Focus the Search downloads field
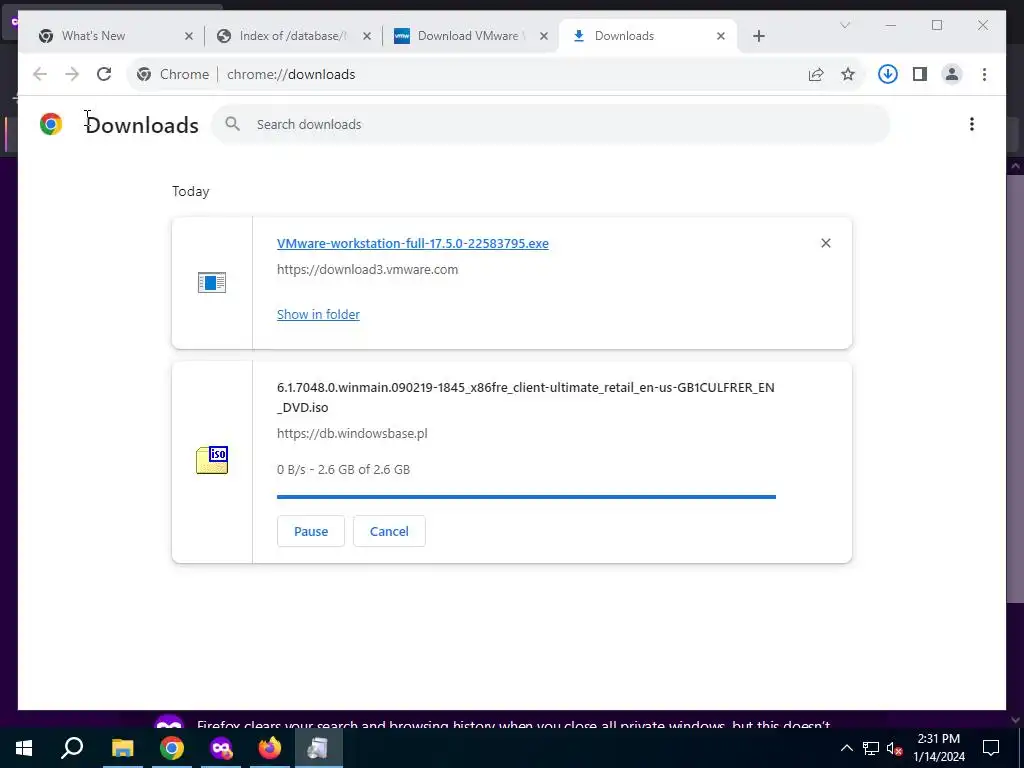 (x=551, y=124)
